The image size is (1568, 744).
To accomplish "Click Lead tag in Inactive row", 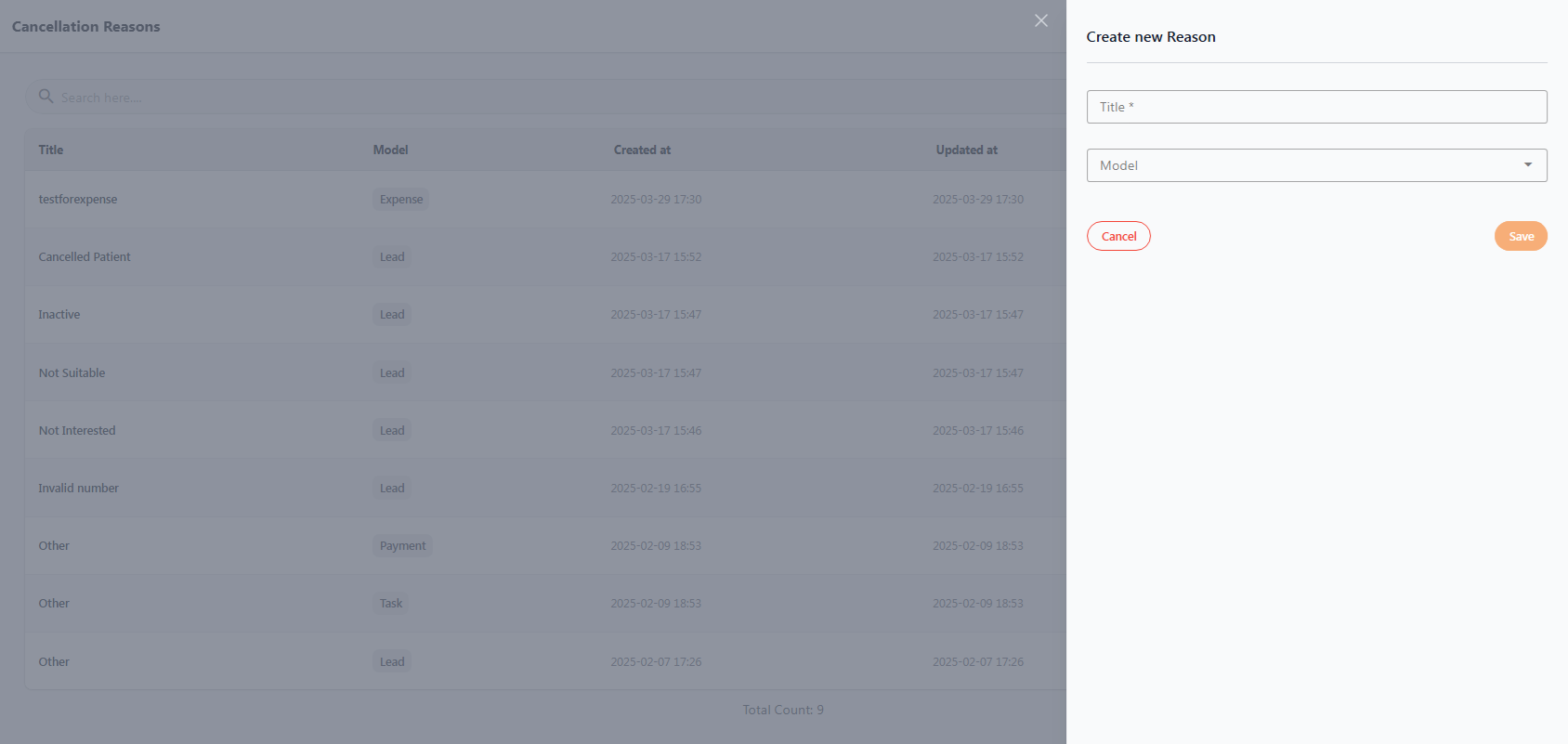I will (x=392, y=314).
